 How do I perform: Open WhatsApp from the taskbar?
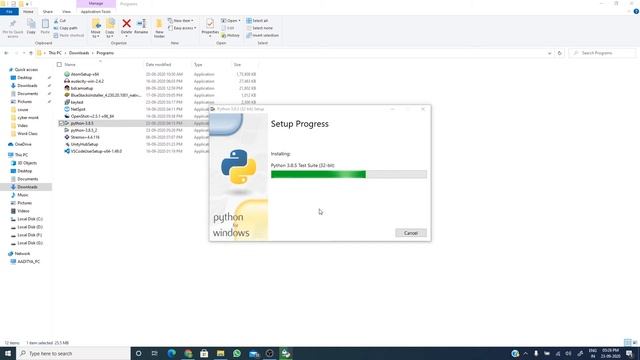point(237,353)
